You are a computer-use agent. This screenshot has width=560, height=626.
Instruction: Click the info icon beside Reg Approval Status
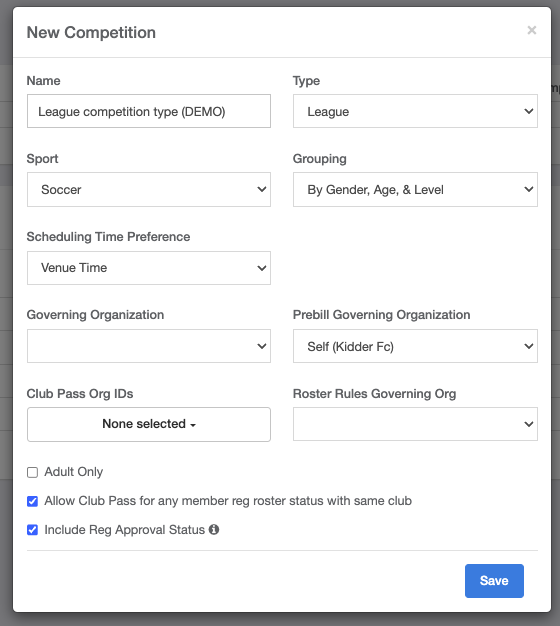(214, 529)
